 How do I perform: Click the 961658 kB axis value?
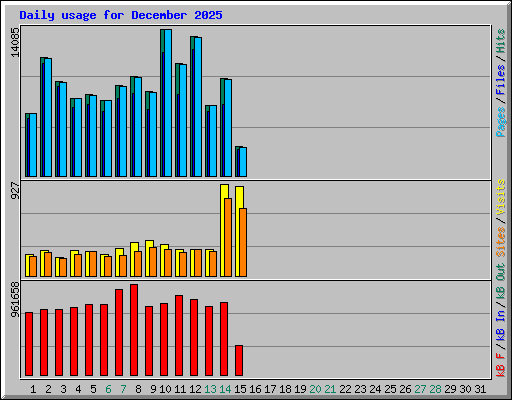pos(15,299)
